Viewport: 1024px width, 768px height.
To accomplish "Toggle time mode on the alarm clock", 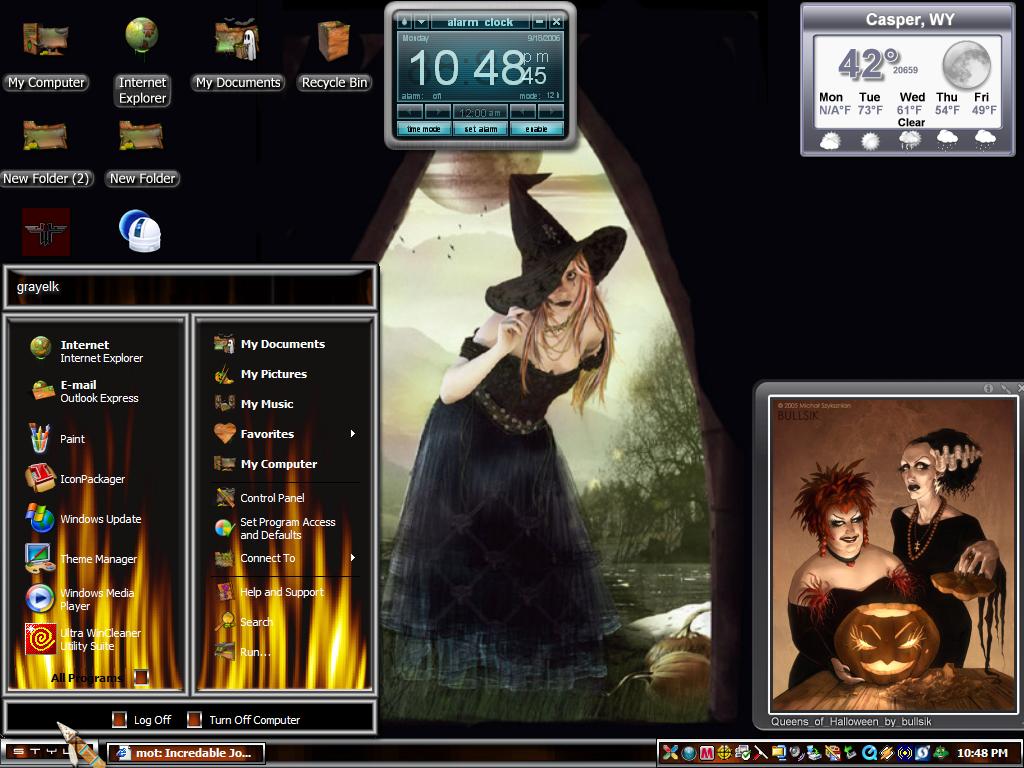I will point(423,129).
